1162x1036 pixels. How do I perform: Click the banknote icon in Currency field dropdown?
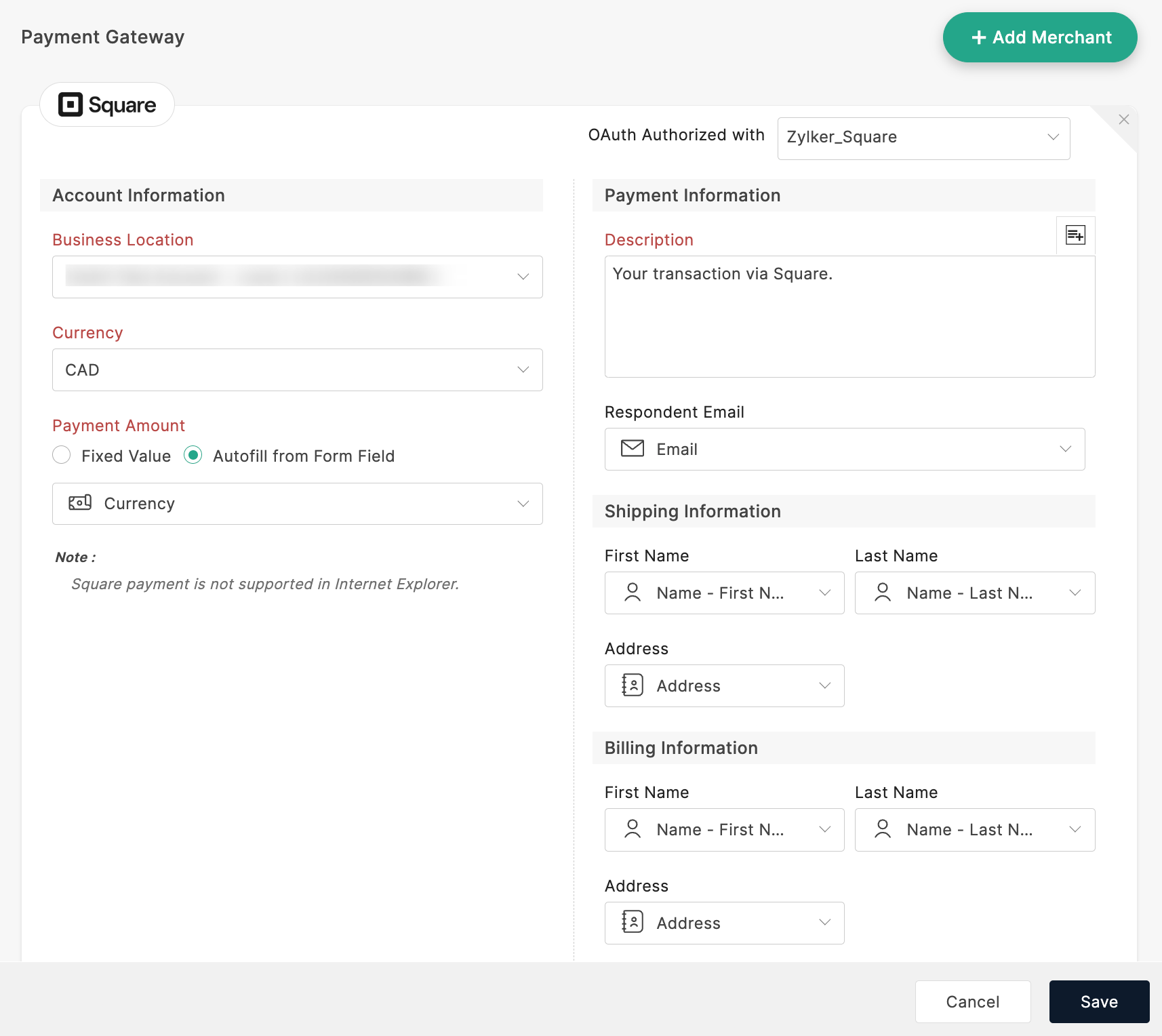[x=80, y=503]
